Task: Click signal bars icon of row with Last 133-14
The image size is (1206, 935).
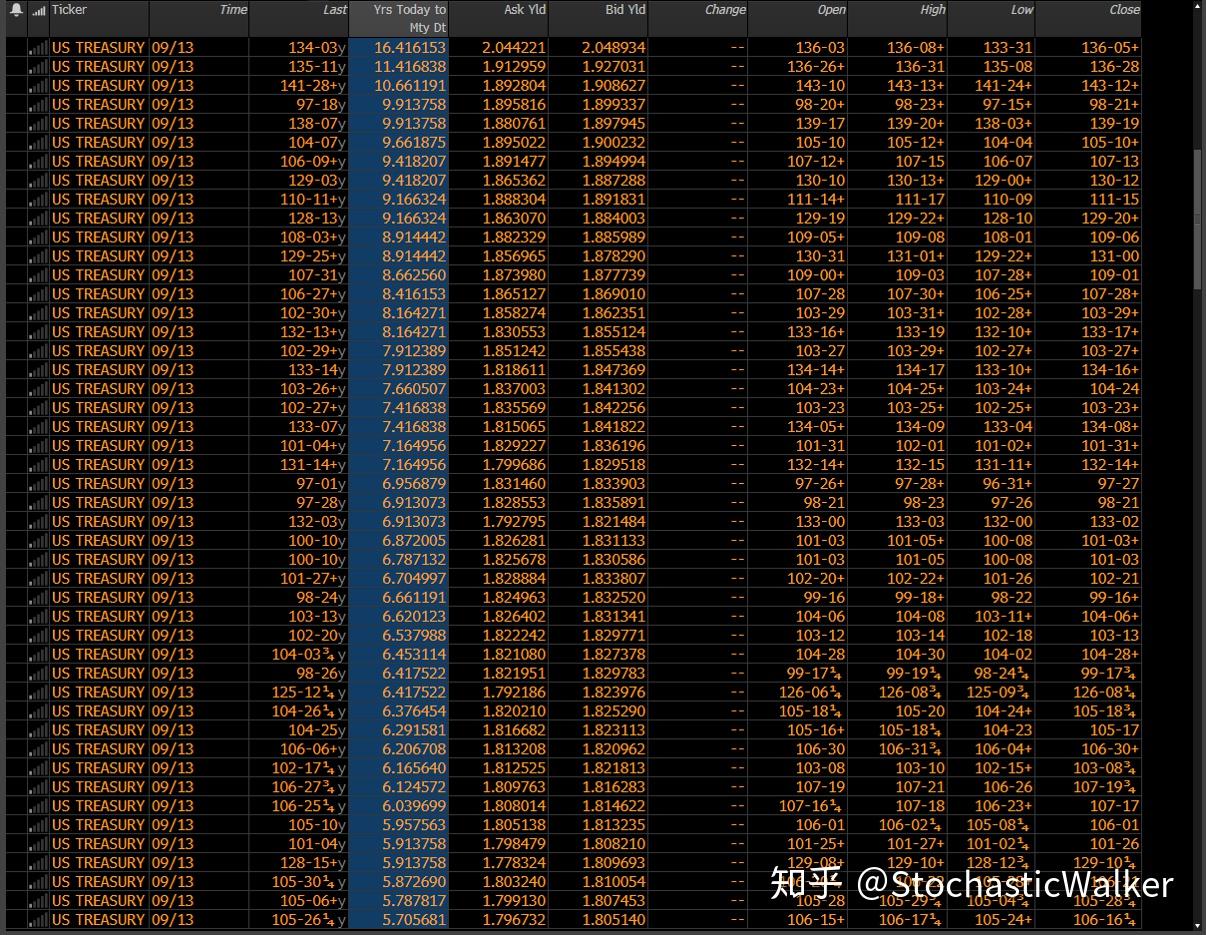Action: click(x=38, y=370)
